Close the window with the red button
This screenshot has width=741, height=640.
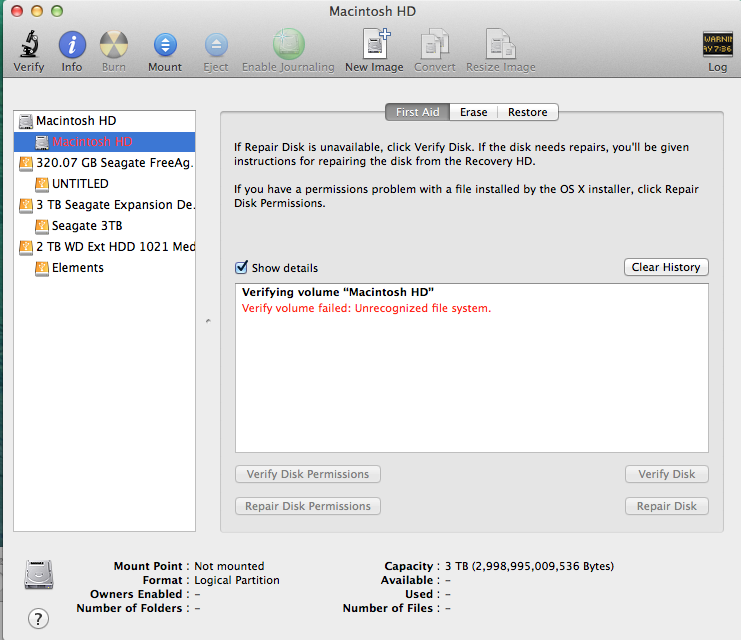point(17,11)
